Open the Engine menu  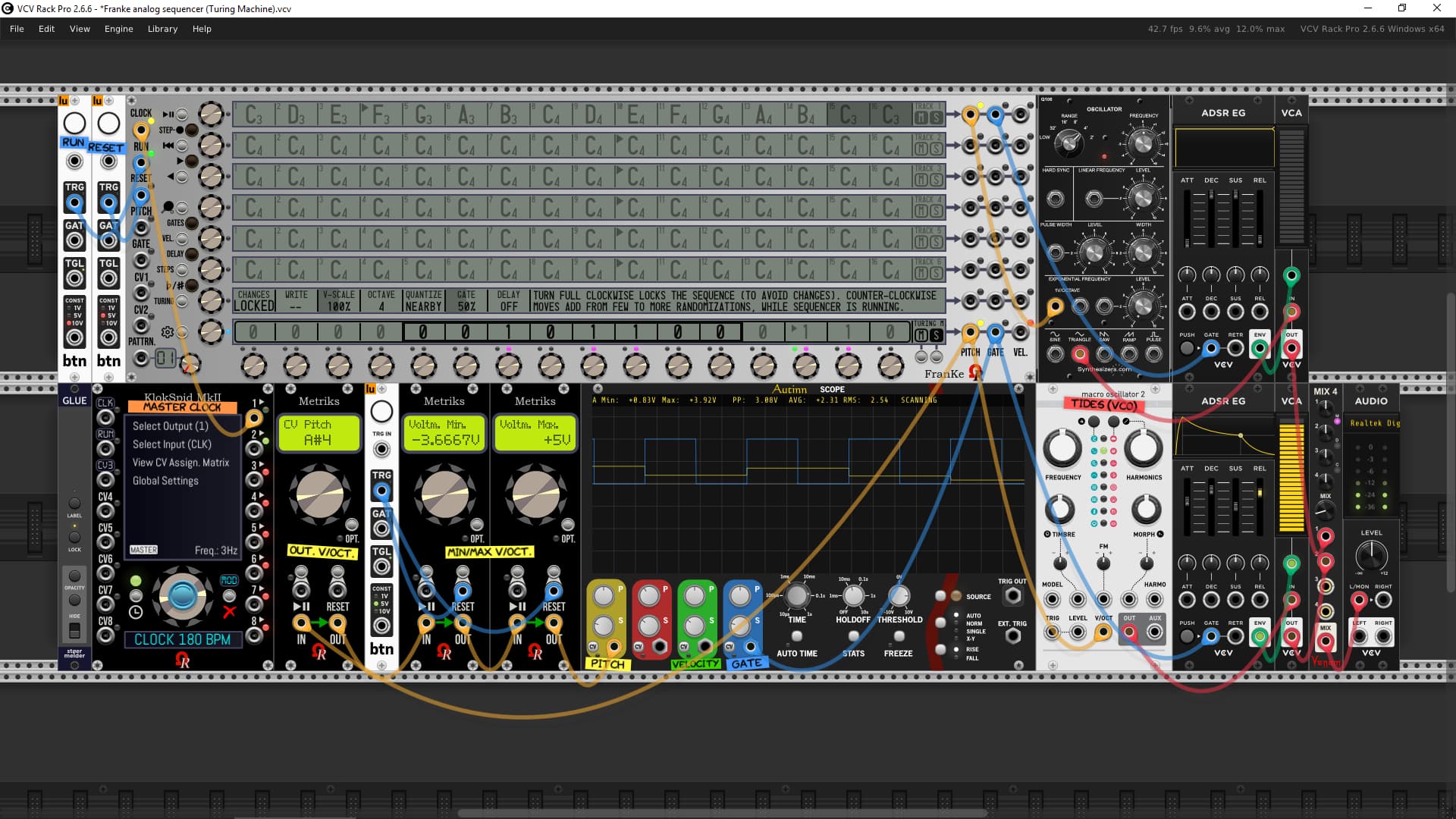click(x=118, y=29)
